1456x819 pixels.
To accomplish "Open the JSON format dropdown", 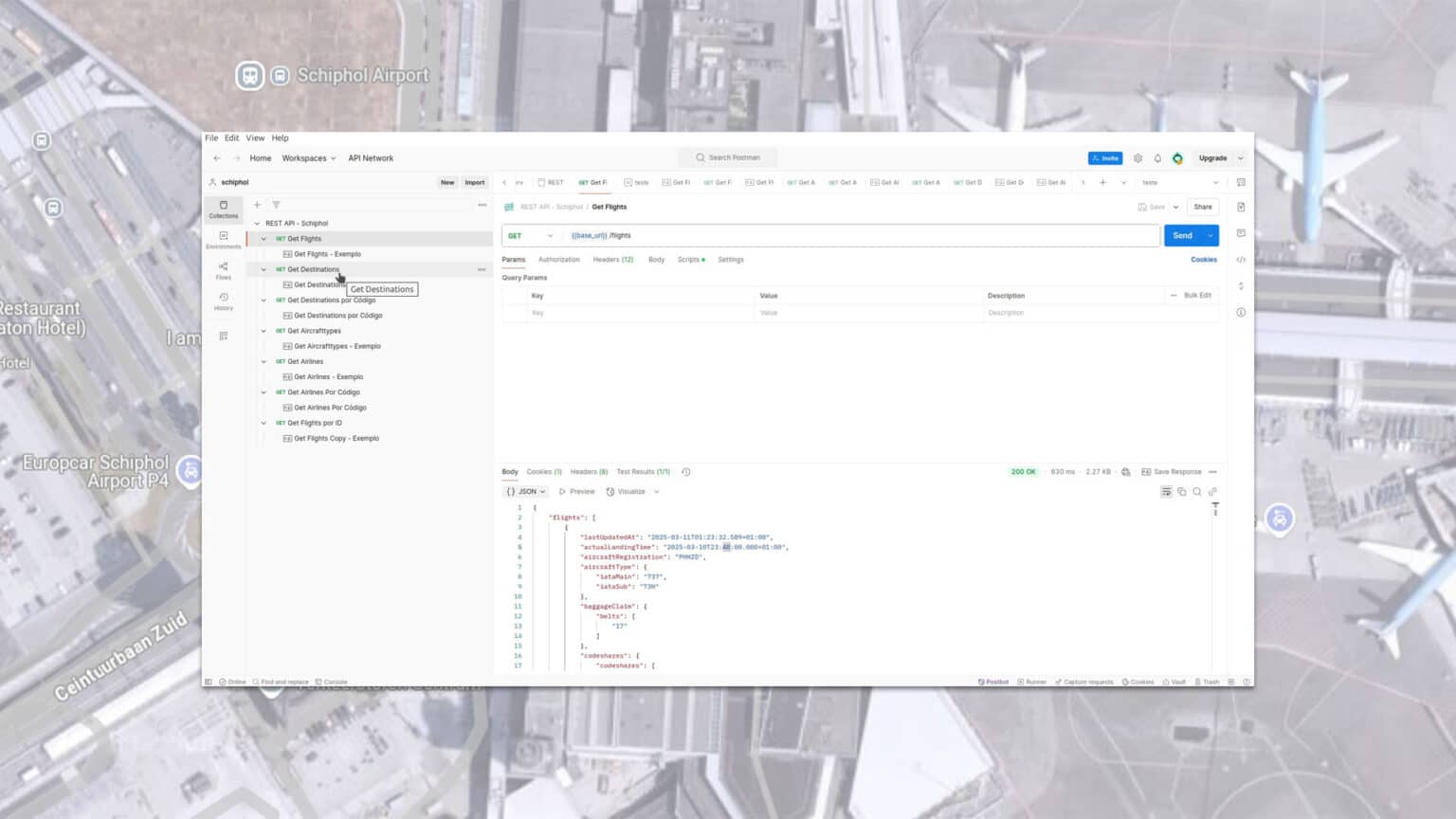I will coord(526,492).
